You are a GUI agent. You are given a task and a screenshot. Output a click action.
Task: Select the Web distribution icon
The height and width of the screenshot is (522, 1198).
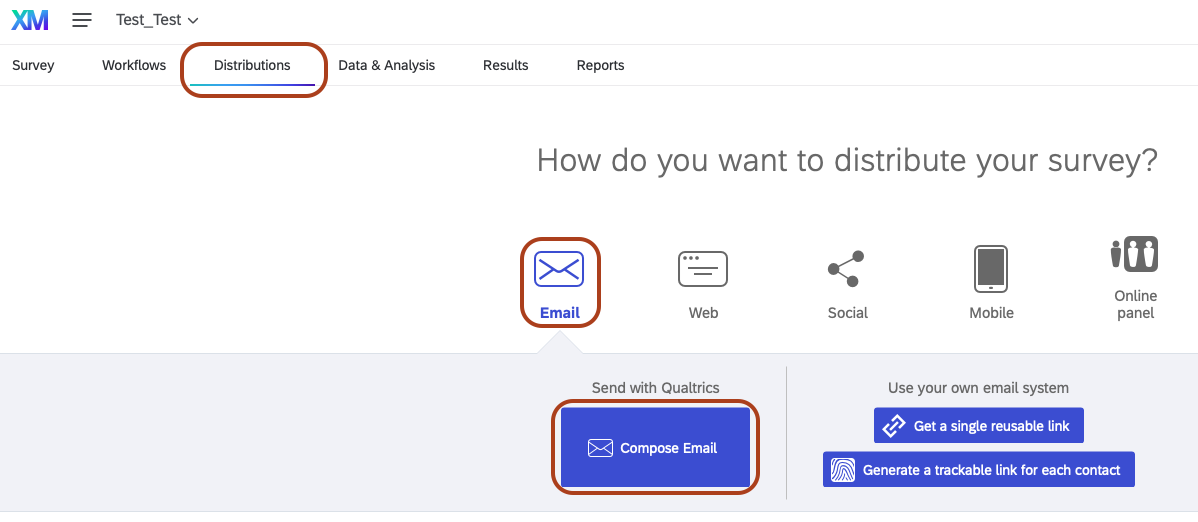703,269
